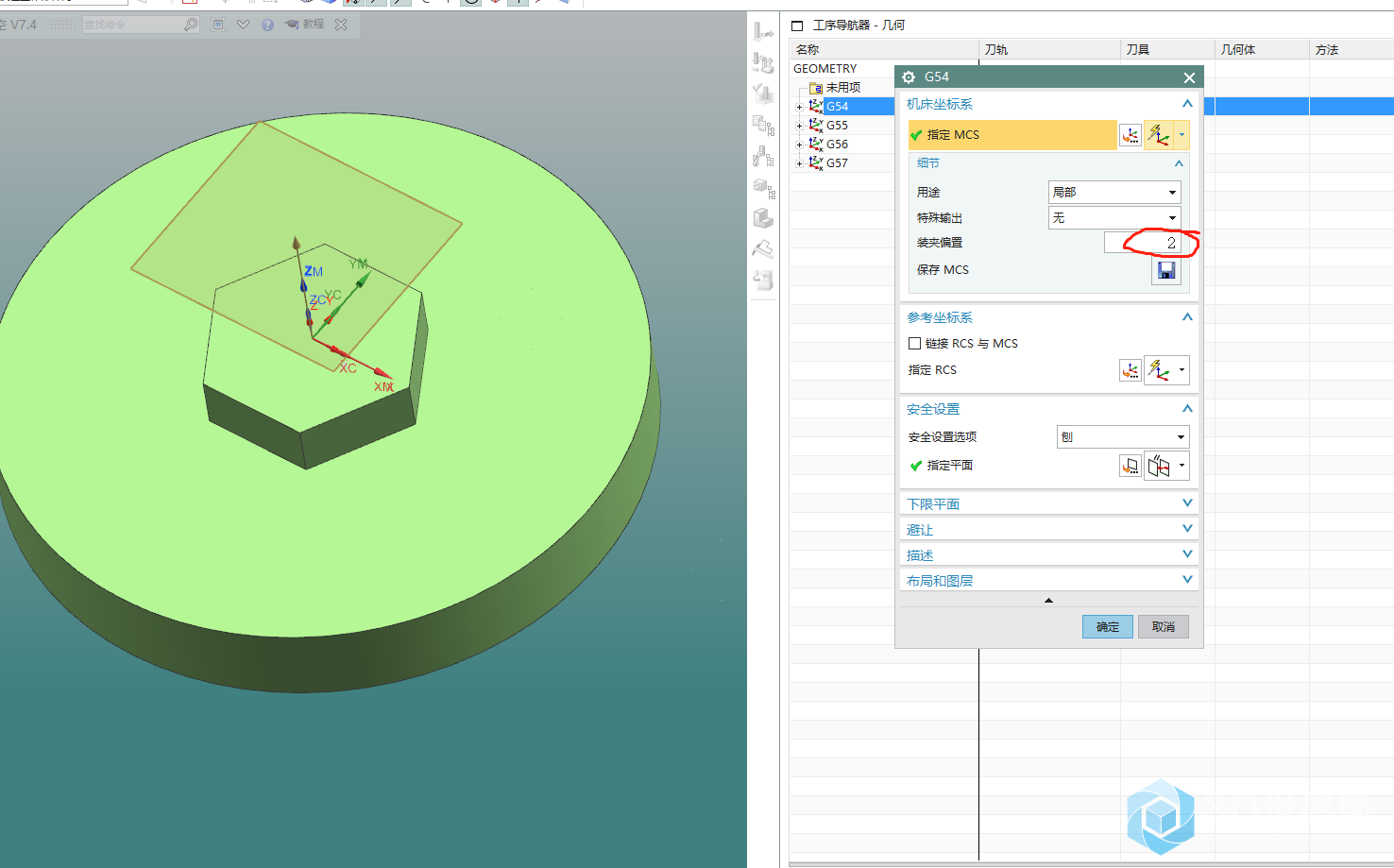Viewport: 1394px width, 868px height.
Task: Click the plane type icon beside 指定平面
Action: pyautogui.click(x=1159, y=466)
